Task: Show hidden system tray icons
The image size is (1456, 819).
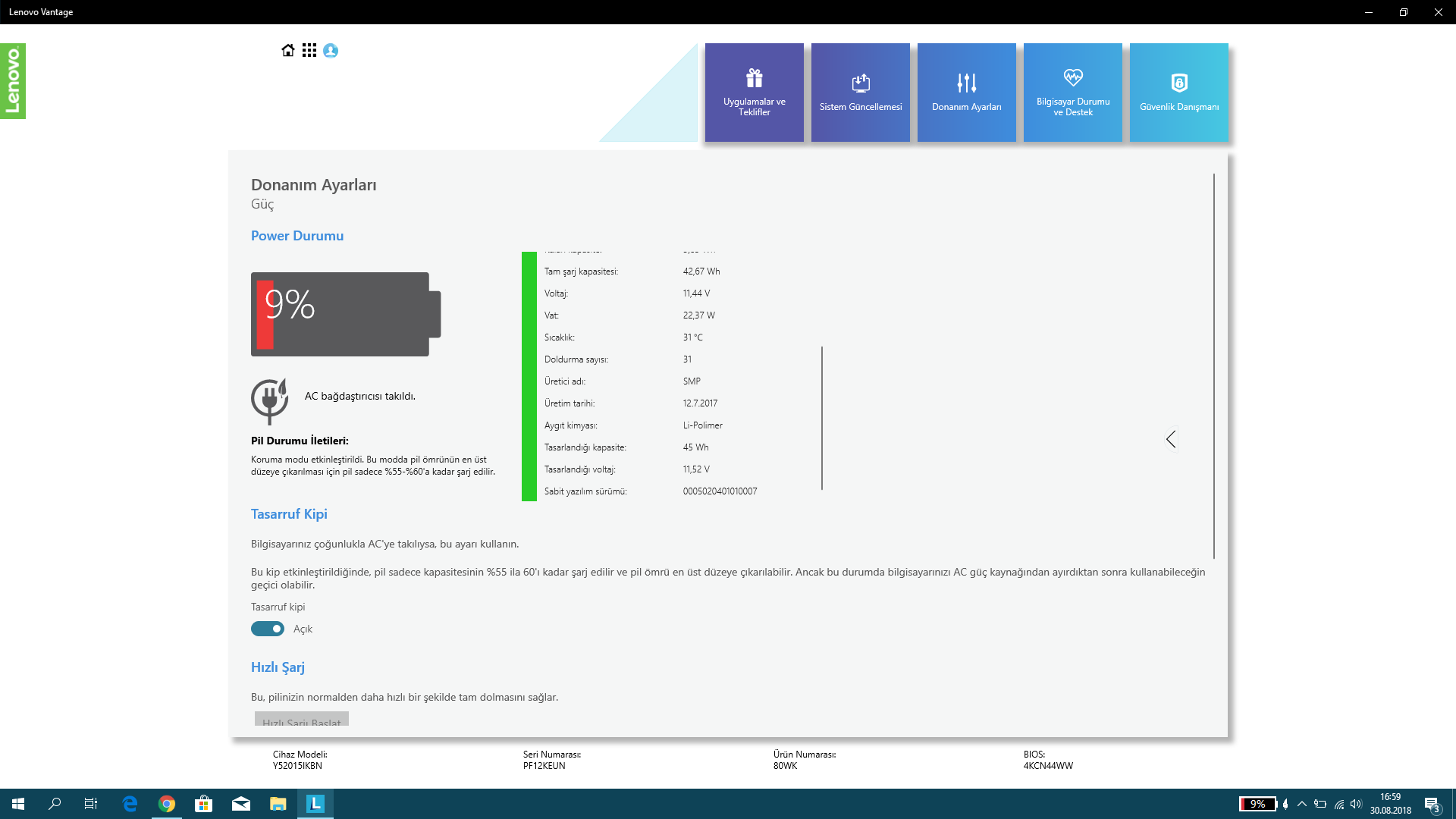Action: [x=1302, y=804]
